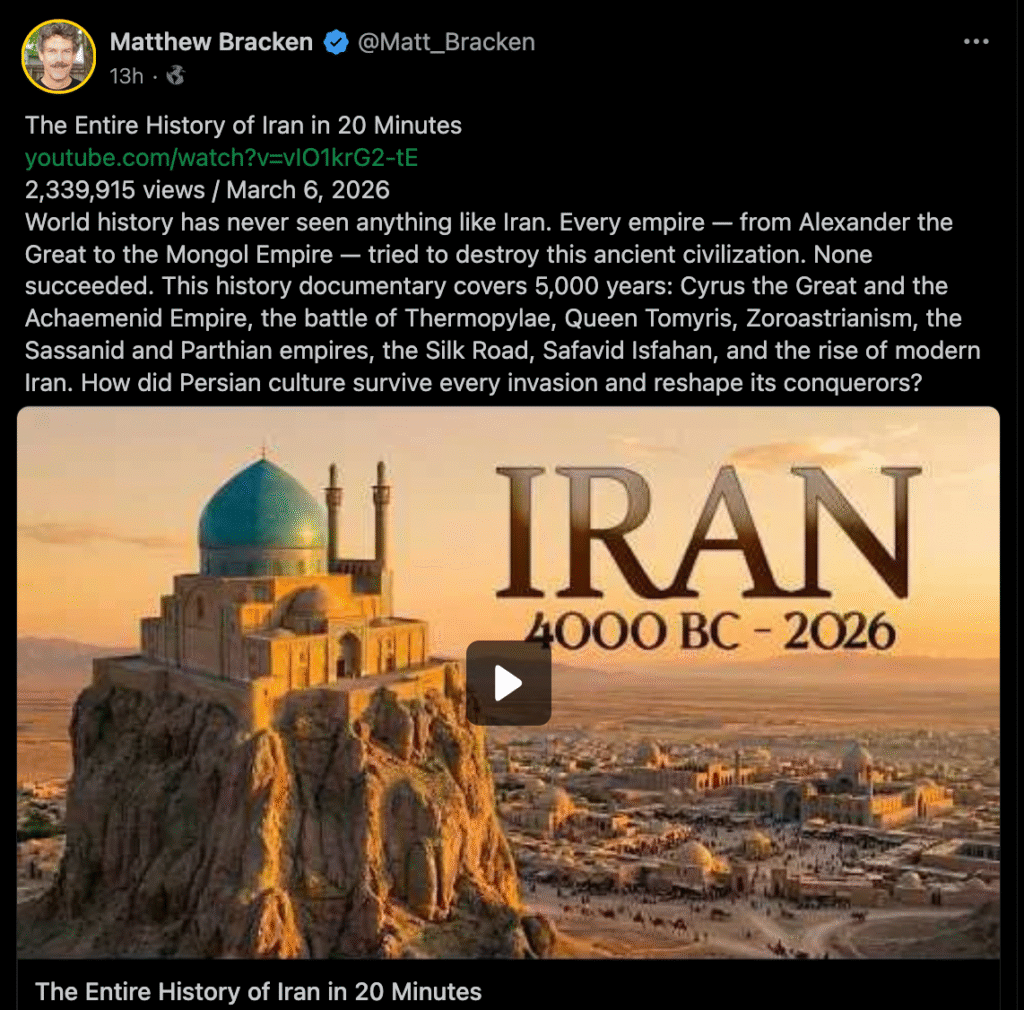1024x1010 pixels.
Task: Click the "4000 BC - 2026" thumbnail caption
Action: [x=710, y=631]
